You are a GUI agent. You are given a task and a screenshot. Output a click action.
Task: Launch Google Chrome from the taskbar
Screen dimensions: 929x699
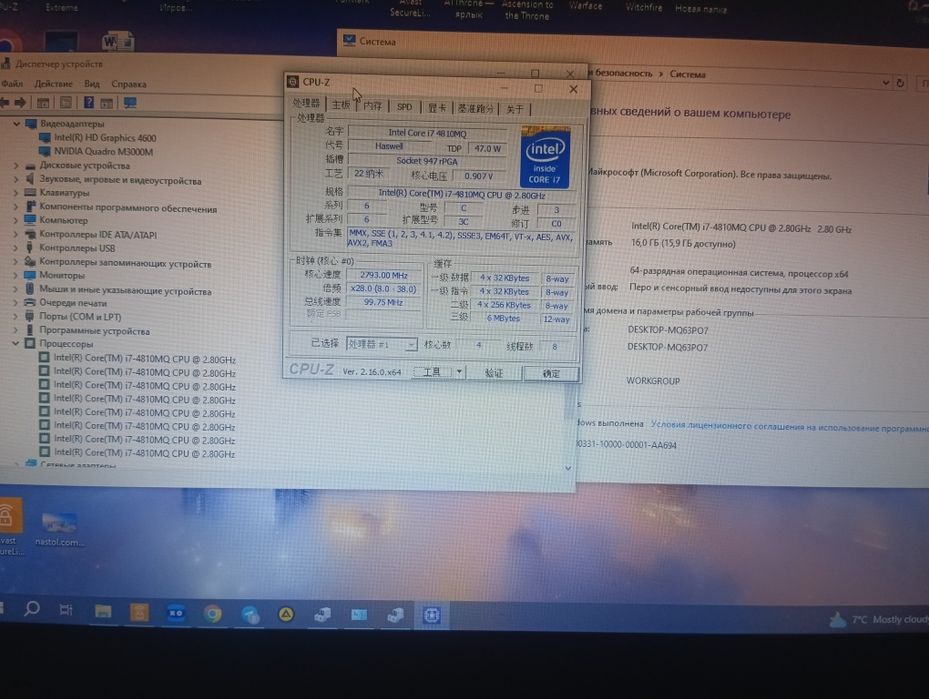(x=213, y=614)
